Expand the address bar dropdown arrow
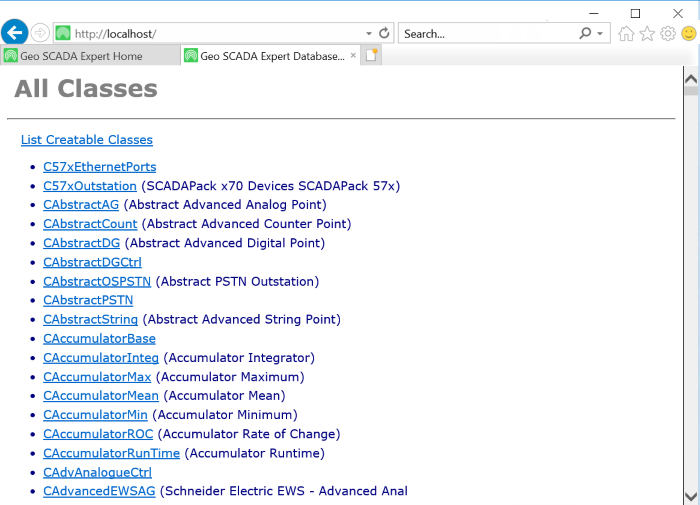The image size is (700, 505). tap(369, 33)
